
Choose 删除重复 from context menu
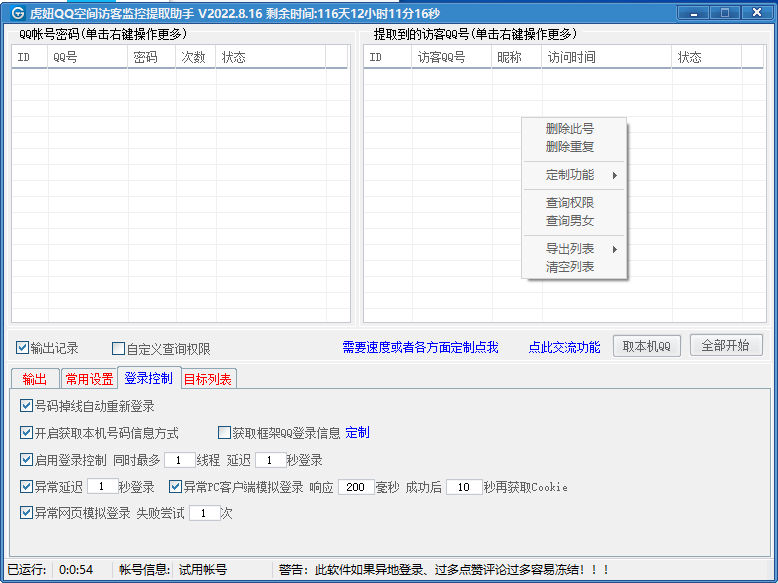(574, 147)
